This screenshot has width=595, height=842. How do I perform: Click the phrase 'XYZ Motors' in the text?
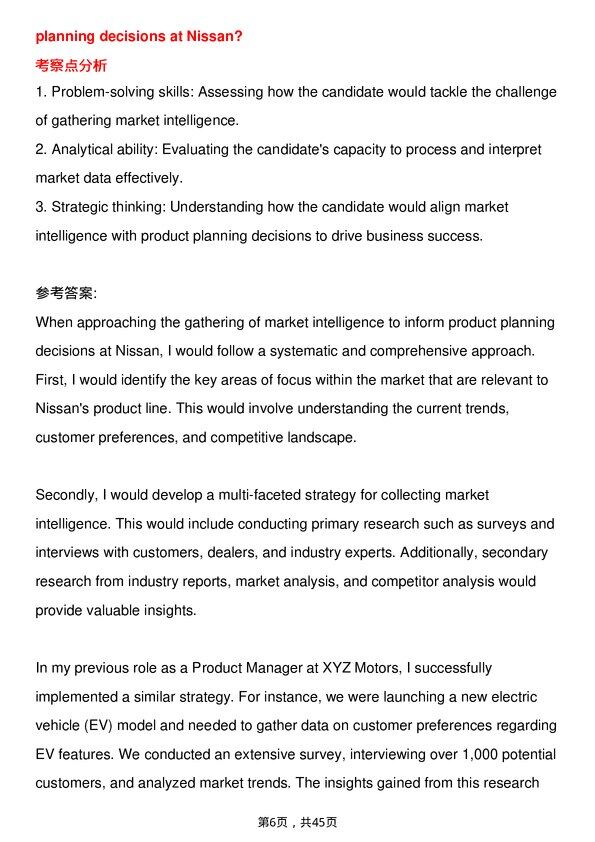tap(361, 668)
